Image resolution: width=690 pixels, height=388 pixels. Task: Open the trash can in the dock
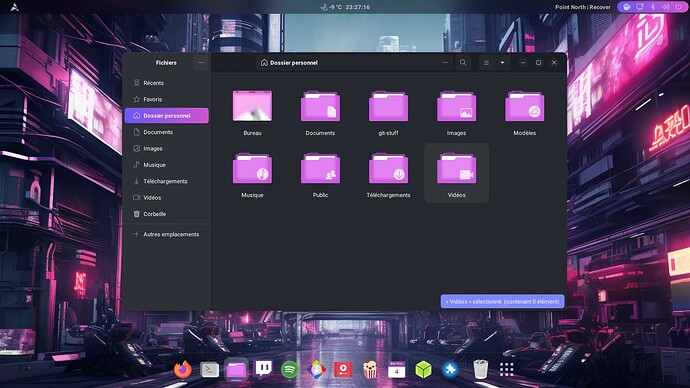481,369
